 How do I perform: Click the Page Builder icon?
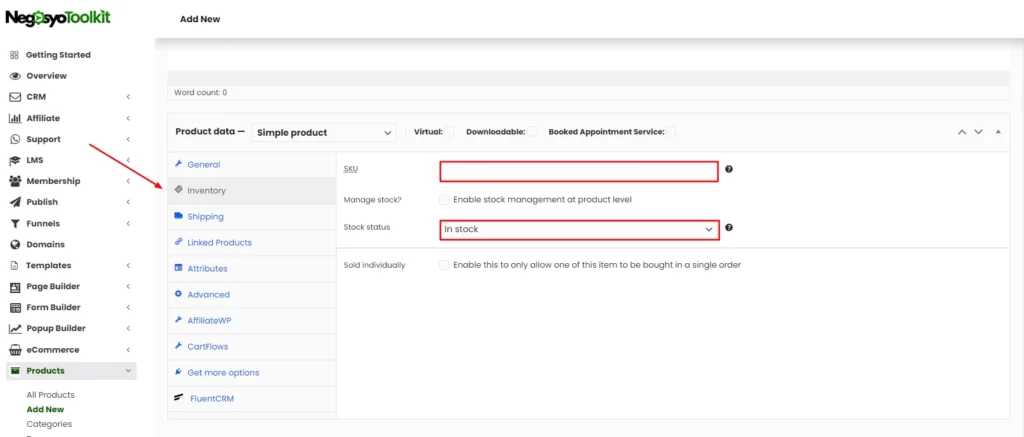(14, 286)
